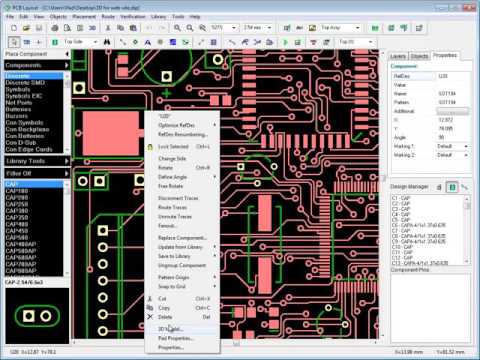Image resolution: width=480 pixels, height=360 pixels.
Task: Expand the Components panel arrow
Action: point(66,65)
